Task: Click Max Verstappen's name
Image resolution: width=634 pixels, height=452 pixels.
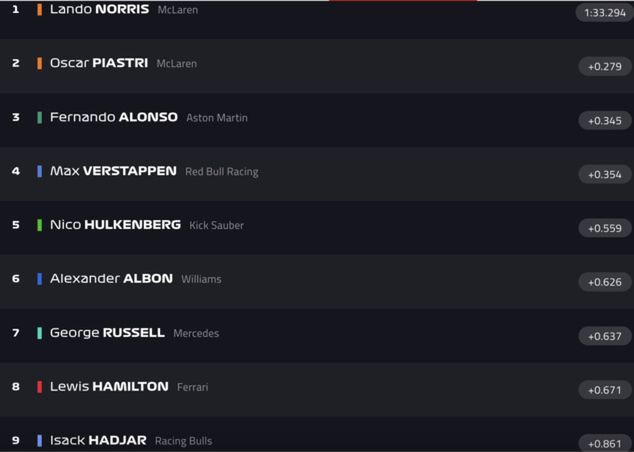Action: 113,171
